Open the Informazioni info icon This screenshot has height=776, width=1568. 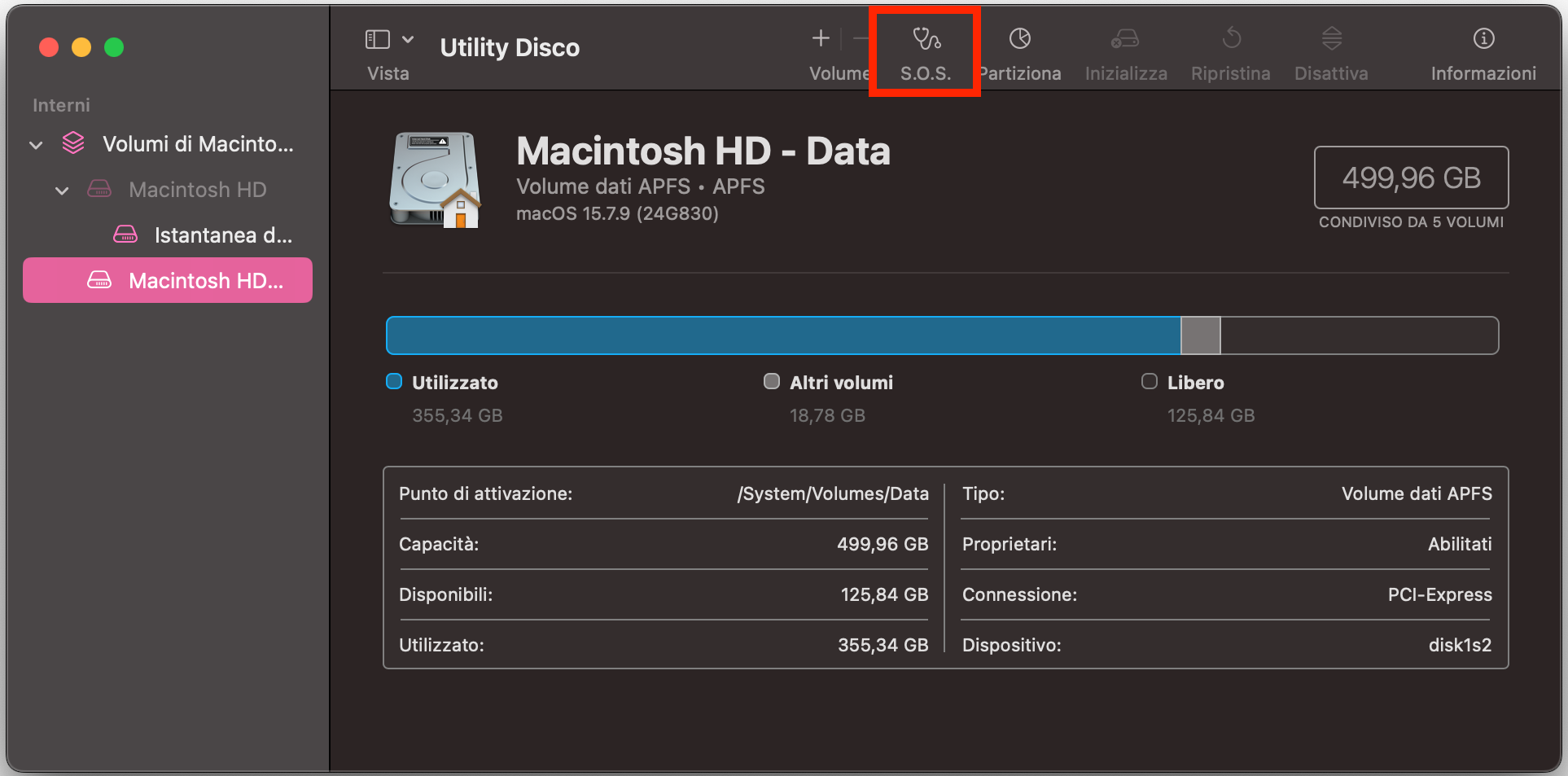click(1484, 38)
